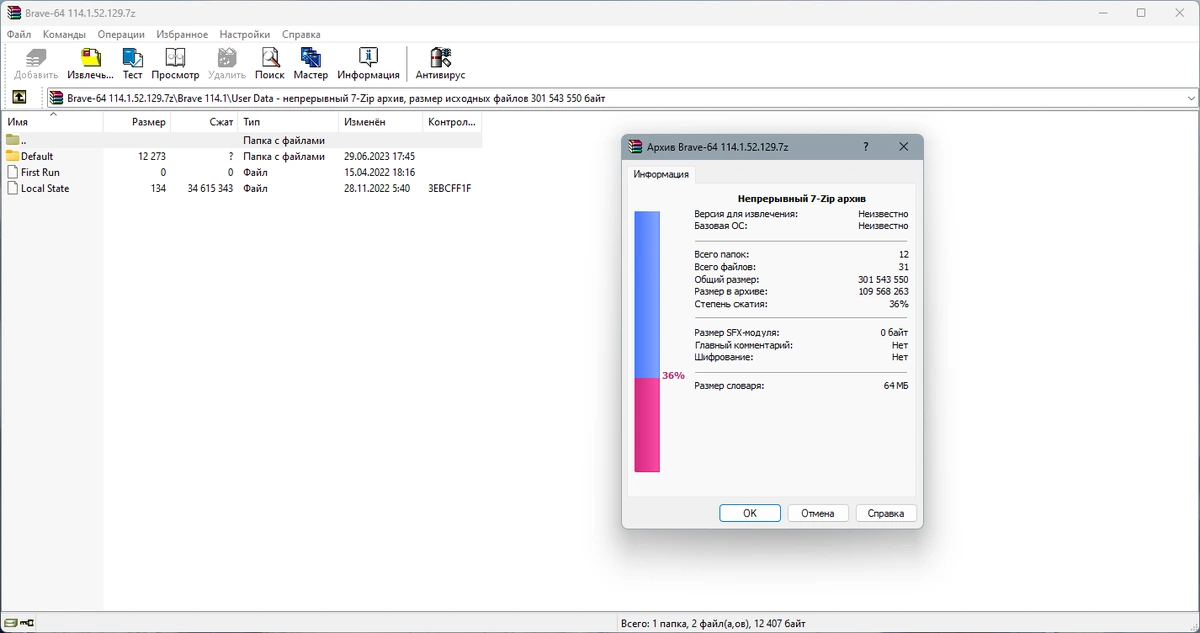Select the Информация tab in dialog
The image size is (1200, 633).
coord(661,174)
